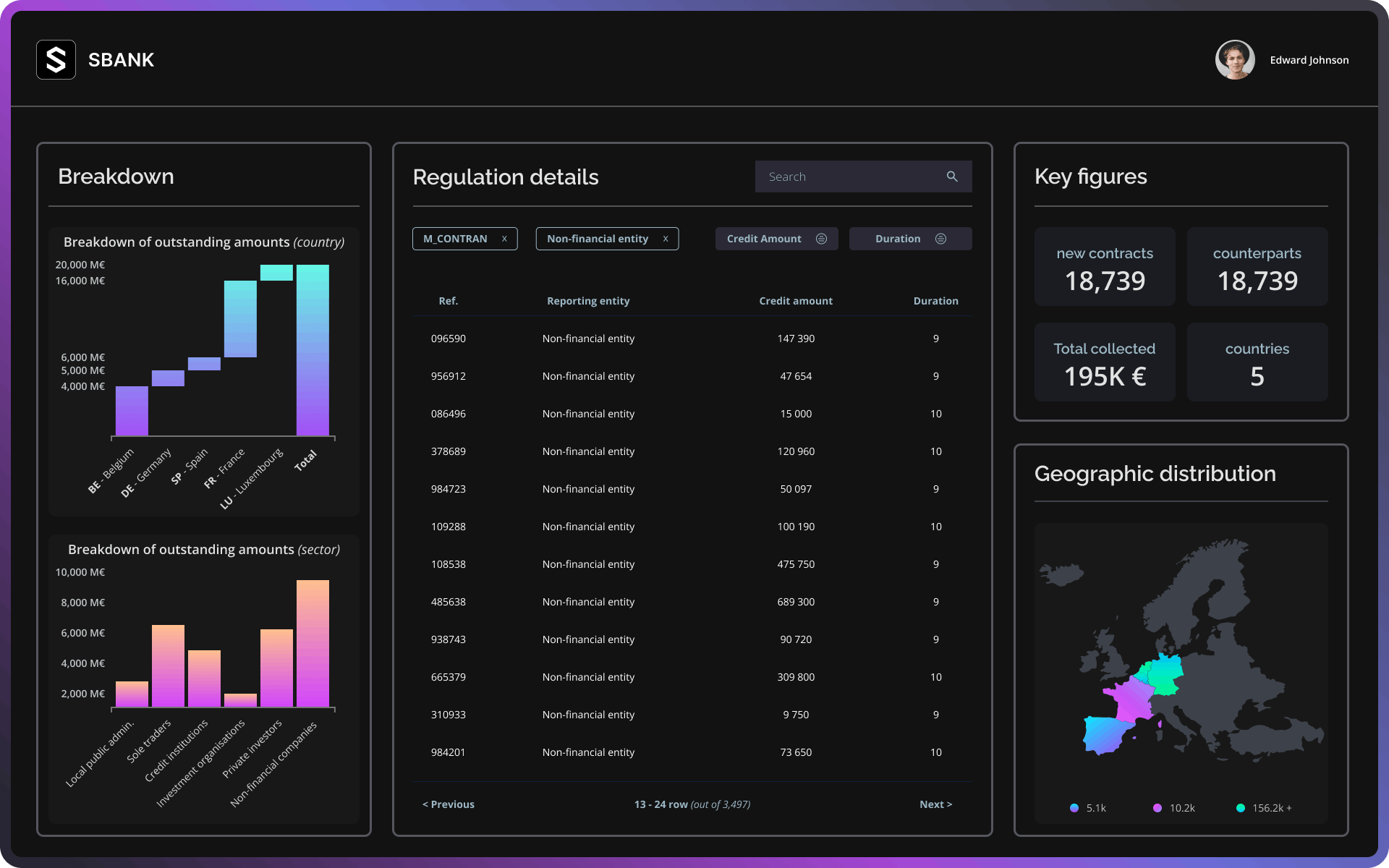Go to the Next page
Viewport: 1389px width, 868px height.
(935, 804)
